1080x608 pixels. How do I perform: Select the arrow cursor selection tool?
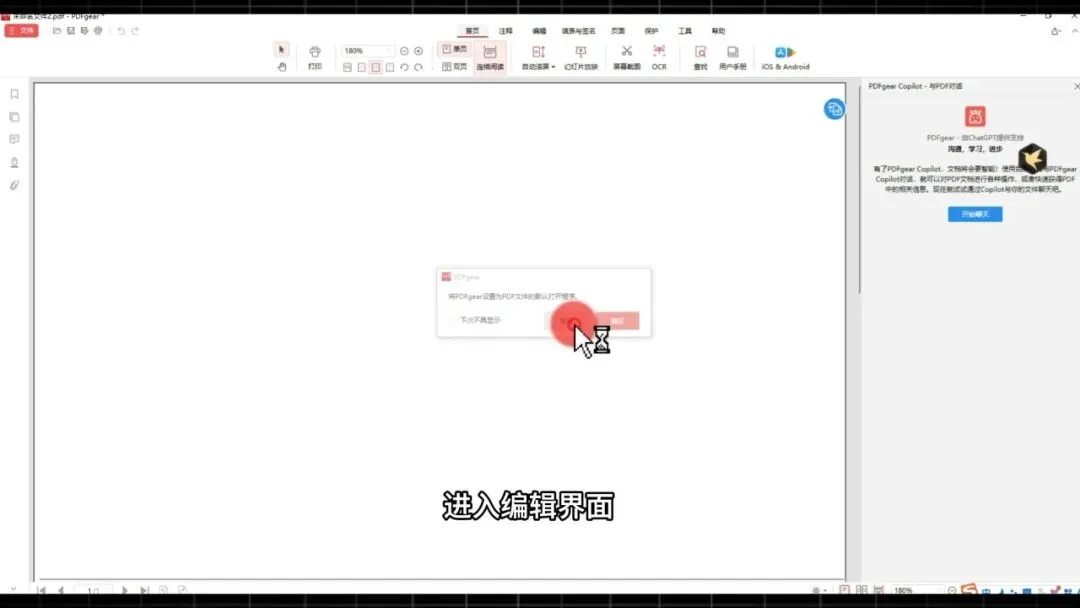(281, 50)
